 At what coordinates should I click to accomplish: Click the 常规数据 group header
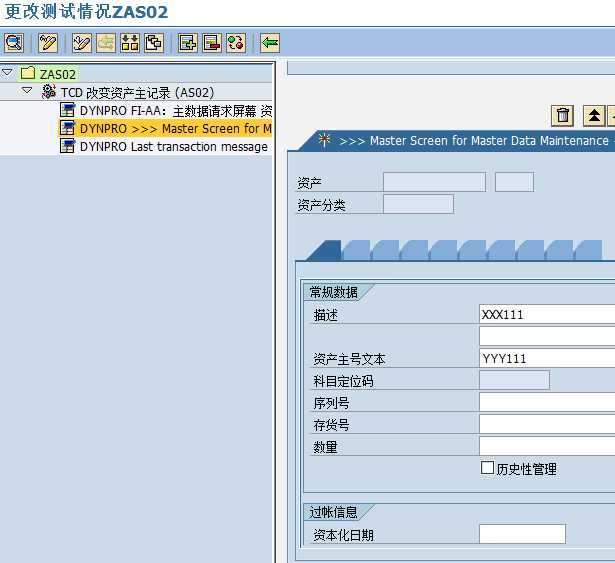coord(334,292)
